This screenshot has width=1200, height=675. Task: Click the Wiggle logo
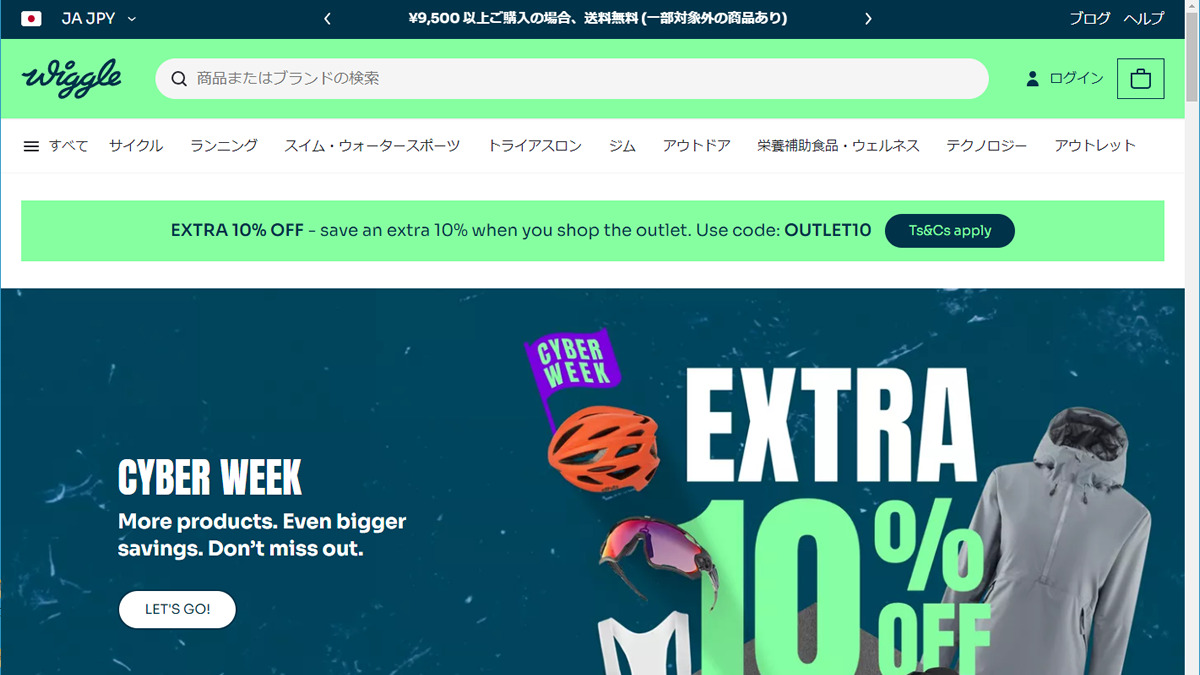[72, 78]
